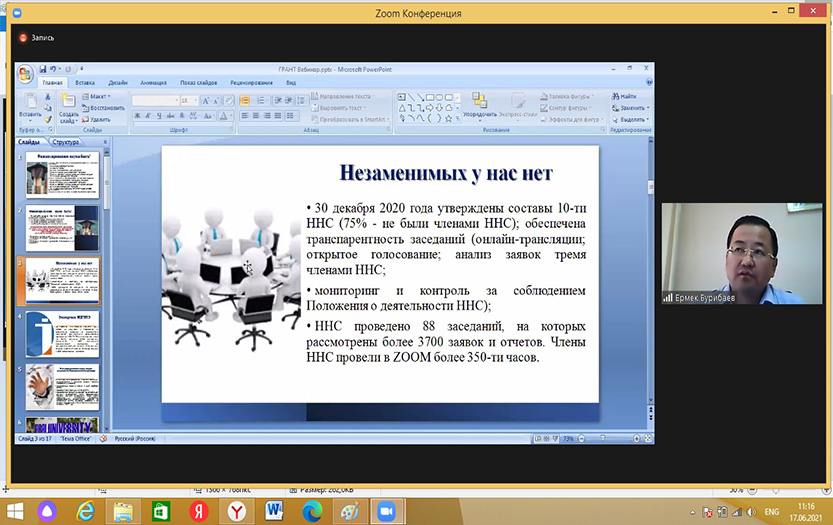Switch to the Анимация ribbon tab
The image size is (833, 525).
153,83
